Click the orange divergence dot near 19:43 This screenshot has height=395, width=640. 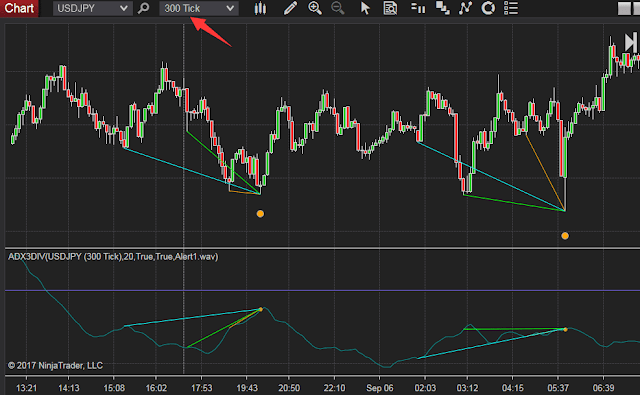(260, 213)
